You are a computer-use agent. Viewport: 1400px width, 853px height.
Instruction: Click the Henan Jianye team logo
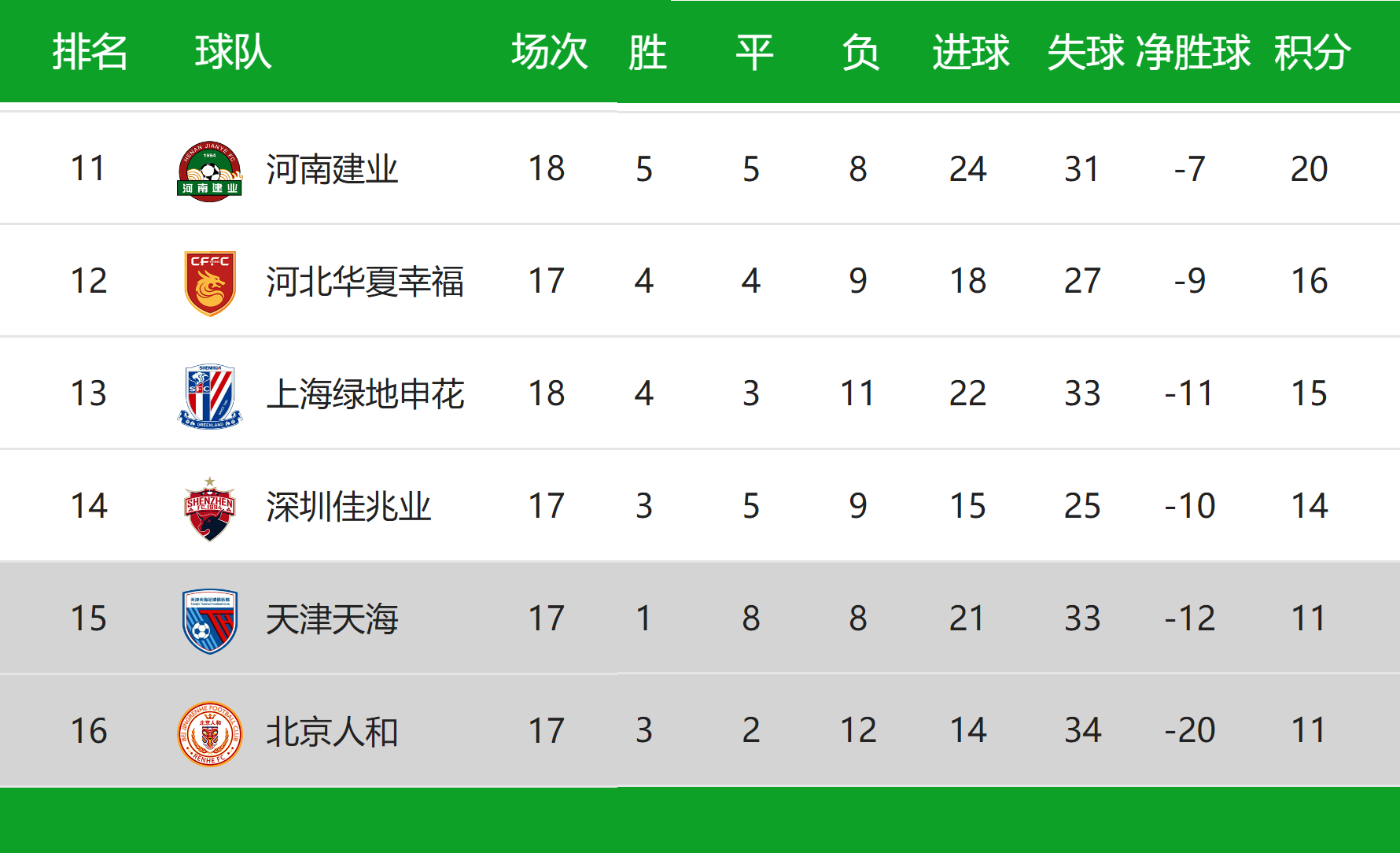pyautogui.click(x=209, y=171)
